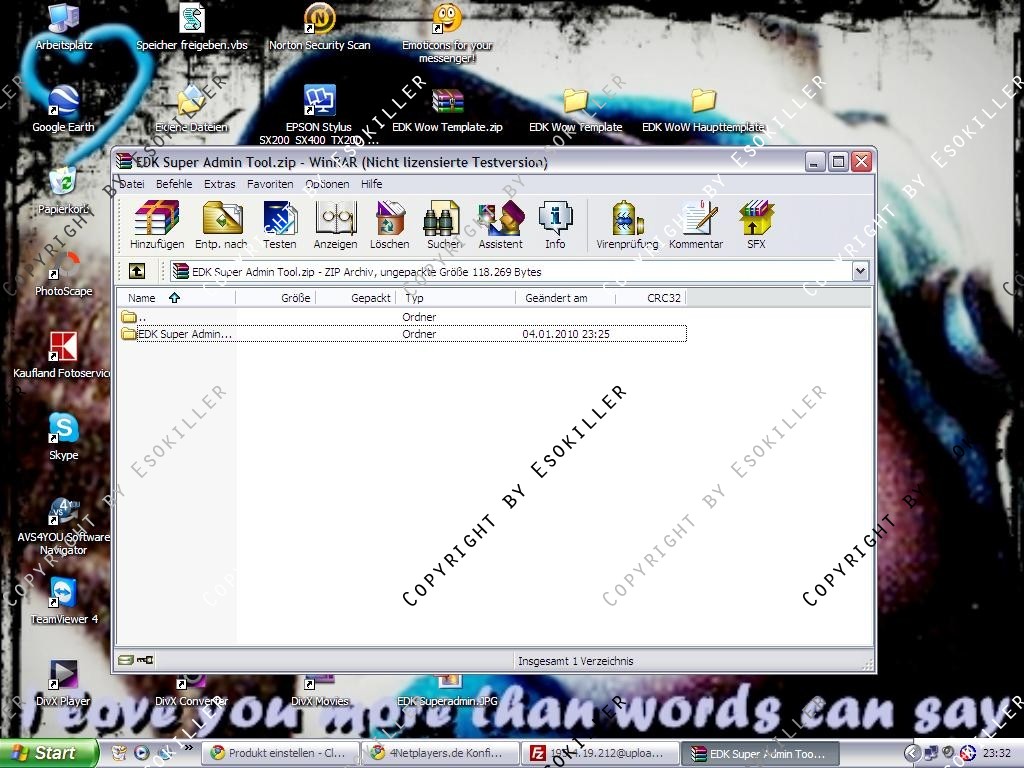Screen dimensions: 1024x768
Task: Launch the Assistent wizard
Action: (500, 225)
